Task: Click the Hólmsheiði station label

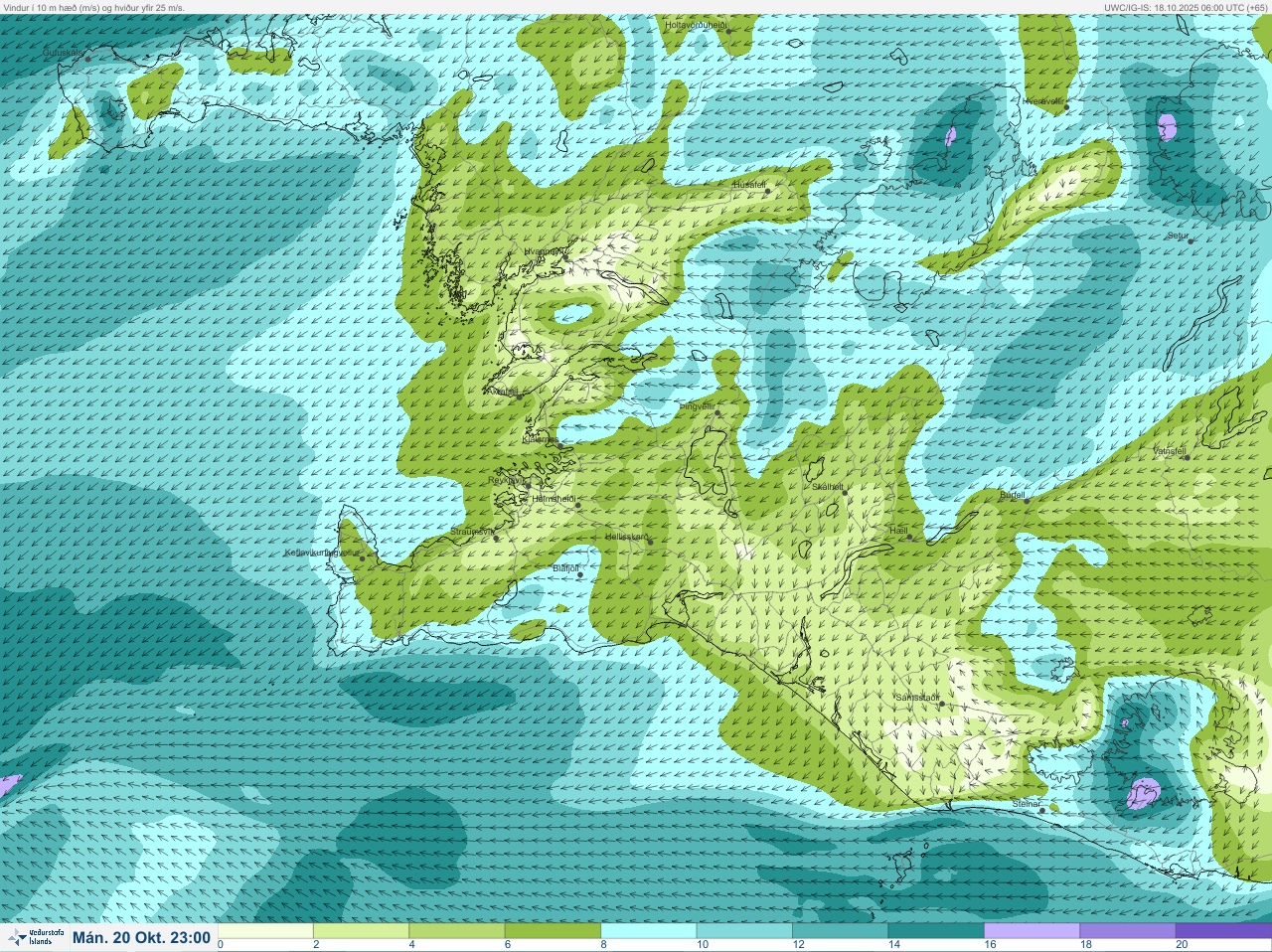Action: coord(555,498)
